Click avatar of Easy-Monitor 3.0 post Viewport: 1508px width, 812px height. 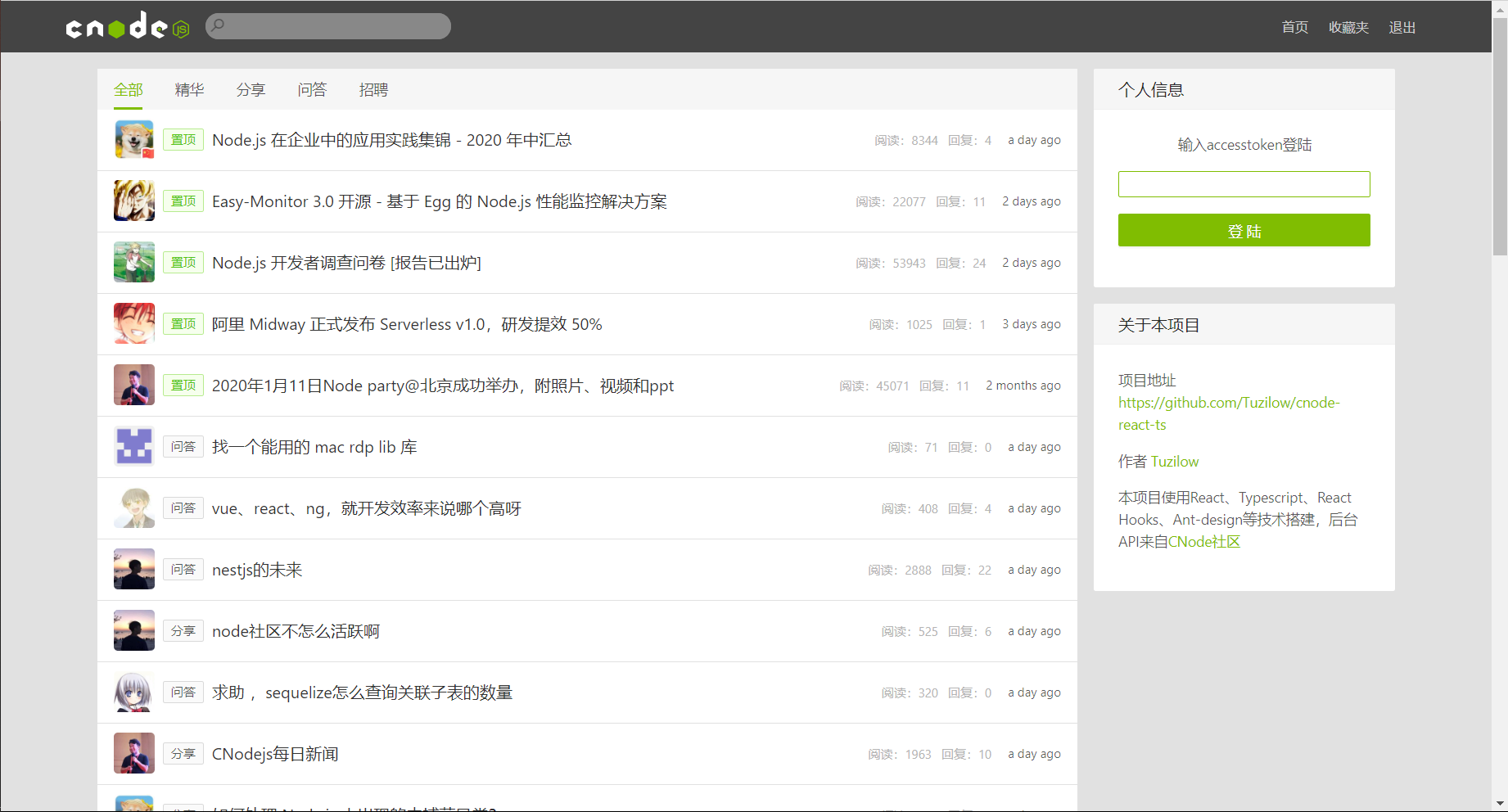pos(134,201)
